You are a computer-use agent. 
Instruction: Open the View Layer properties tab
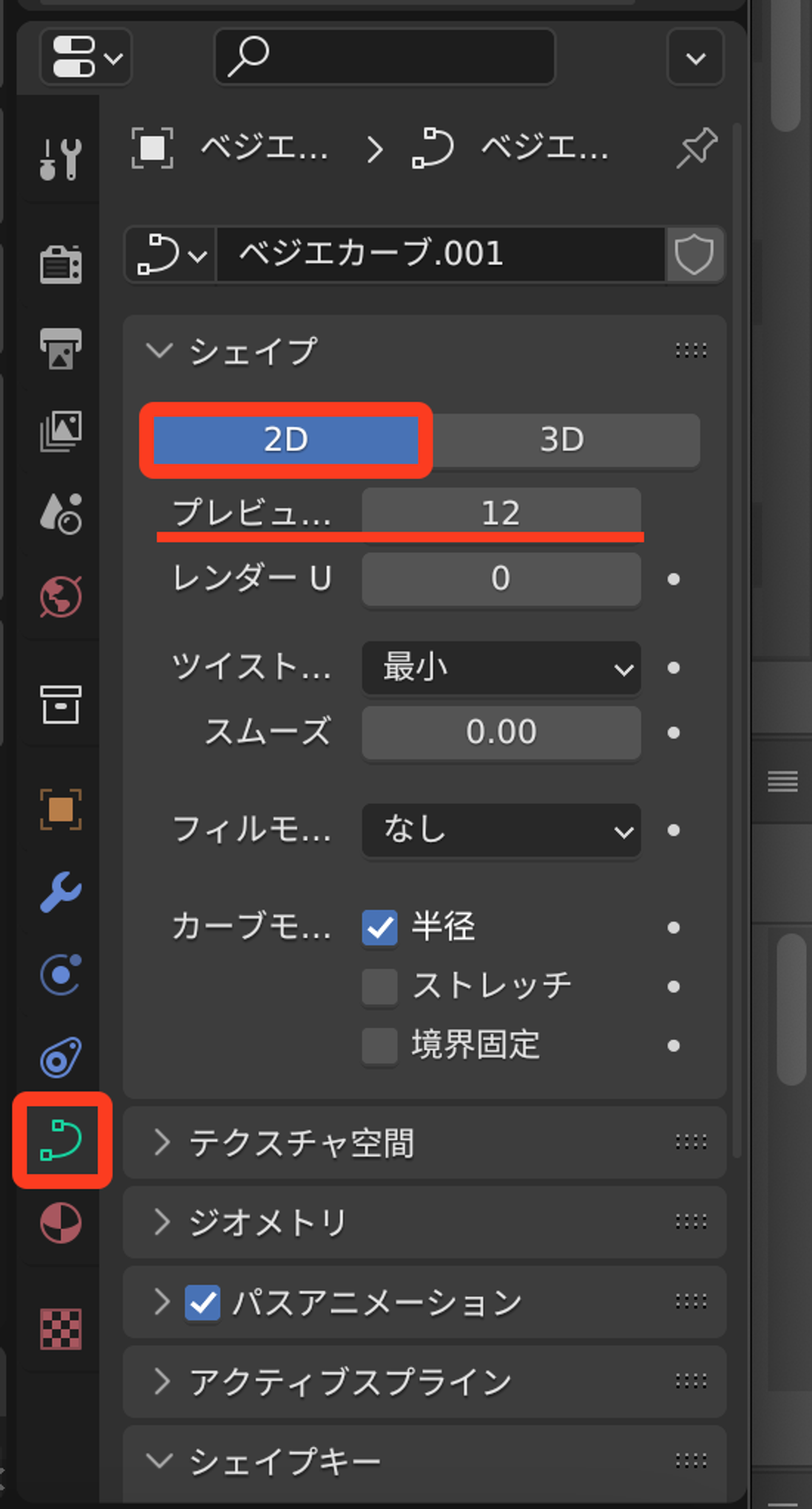pyautogui.click(x=61, y=430)
